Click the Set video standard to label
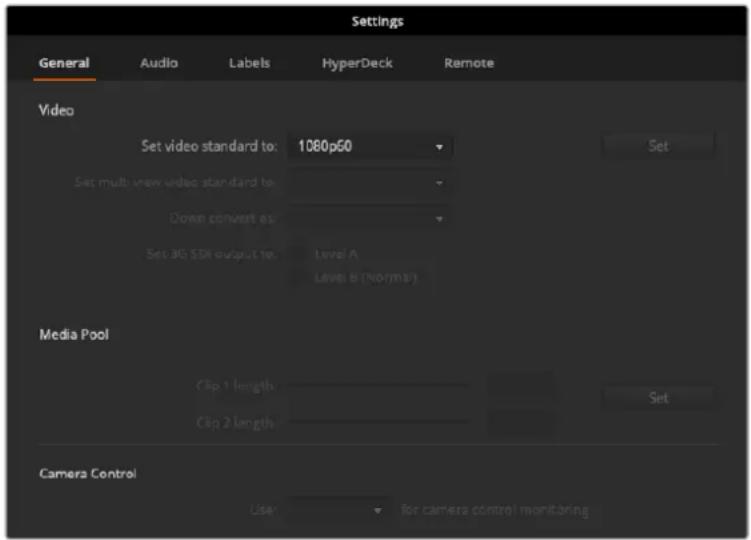This screenshot has height=540, width=751. (x=209, y=146)
